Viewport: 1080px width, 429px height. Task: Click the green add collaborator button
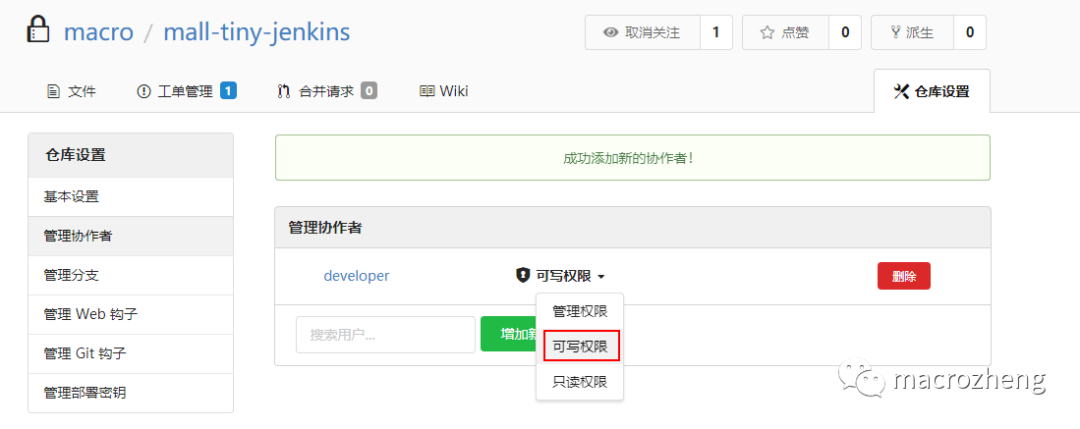click(x=508, y=334)
